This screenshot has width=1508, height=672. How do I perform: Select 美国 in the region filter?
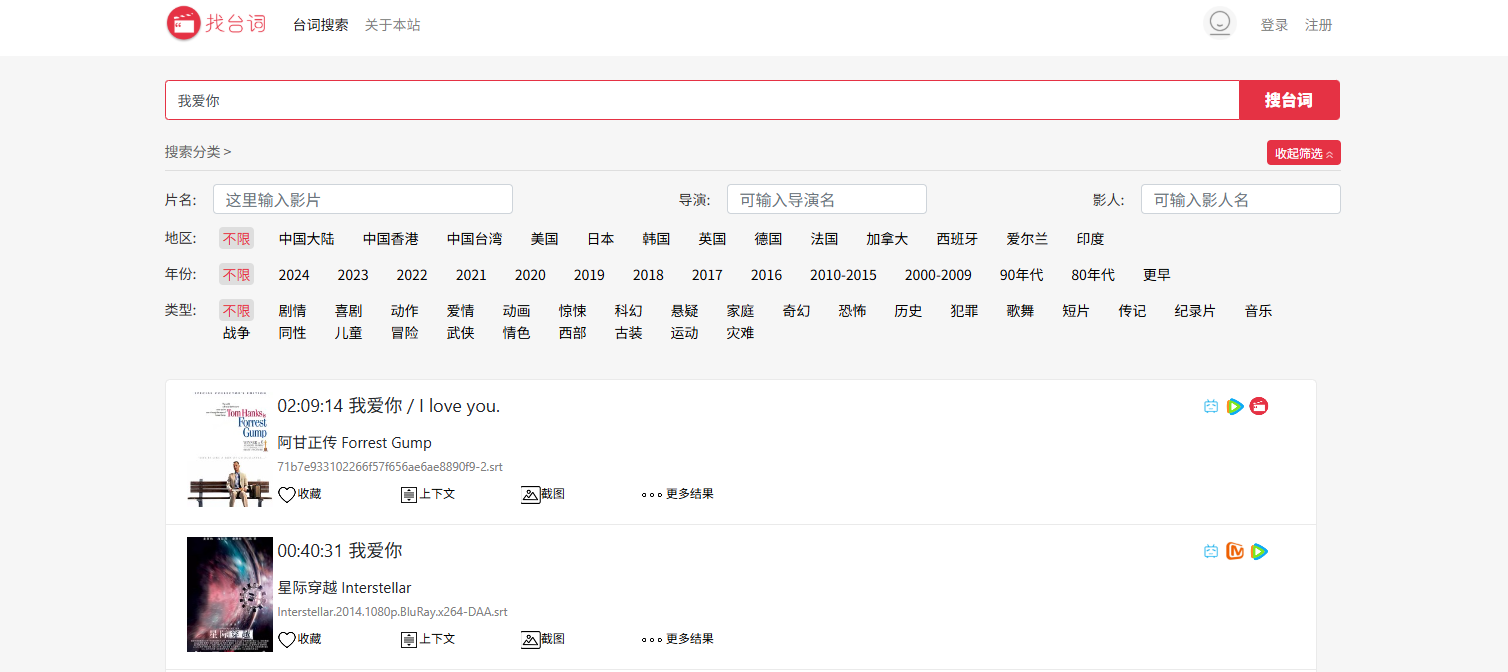tap(544, 239)
